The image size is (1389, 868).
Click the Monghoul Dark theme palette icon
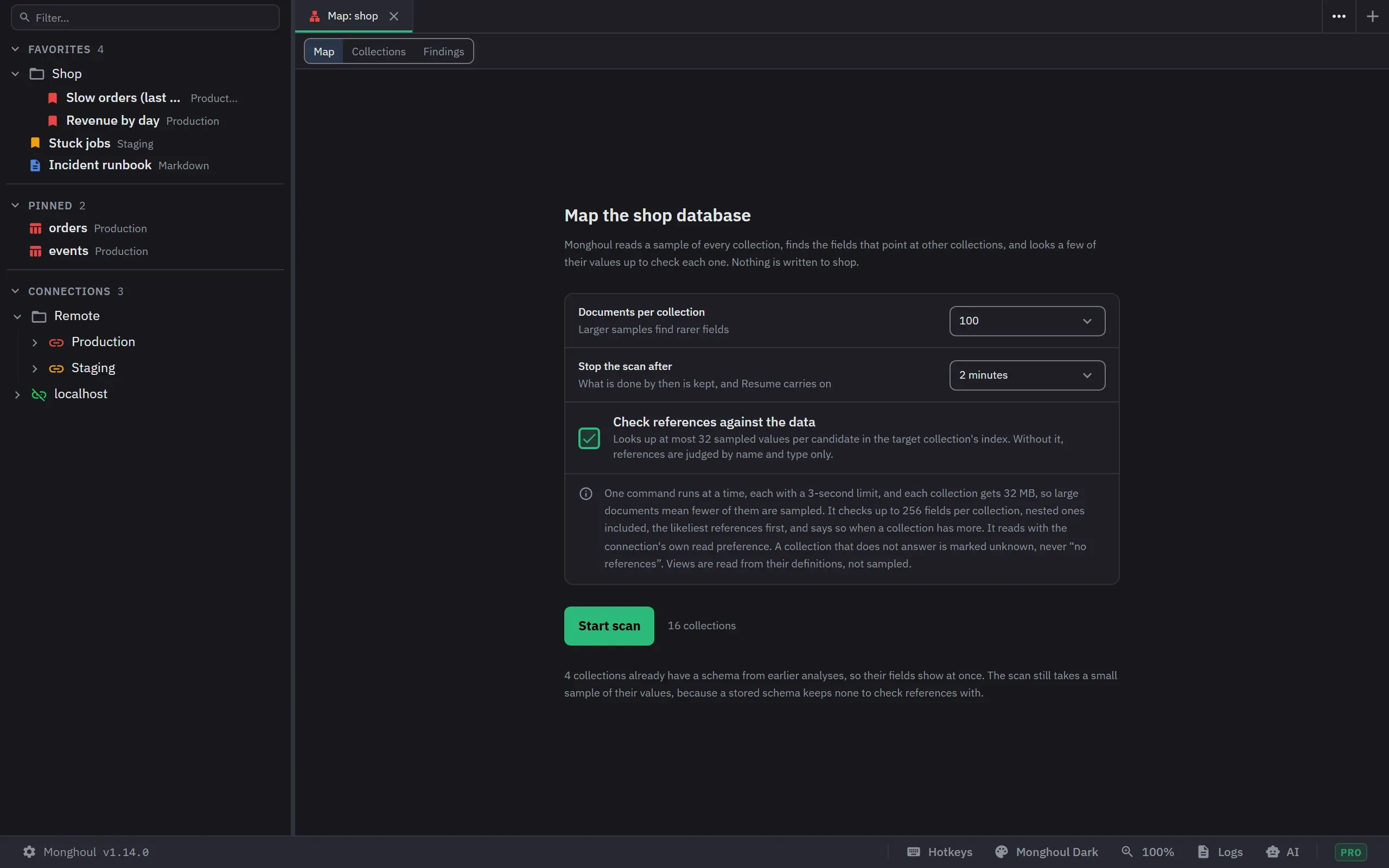tap(1001, 851)
